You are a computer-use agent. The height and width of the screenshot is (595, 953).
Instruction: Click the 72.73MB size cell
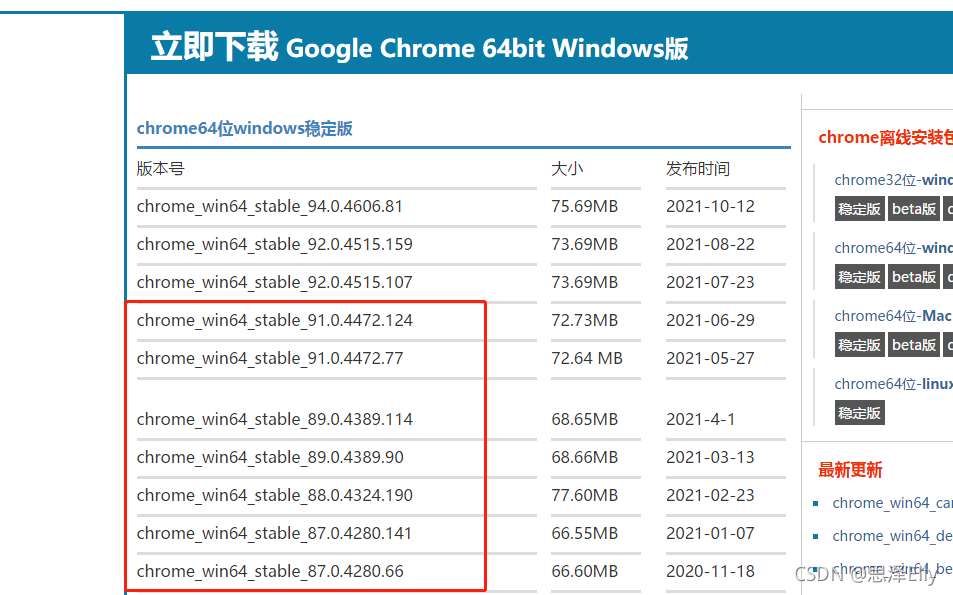click(x=585, y=320)
